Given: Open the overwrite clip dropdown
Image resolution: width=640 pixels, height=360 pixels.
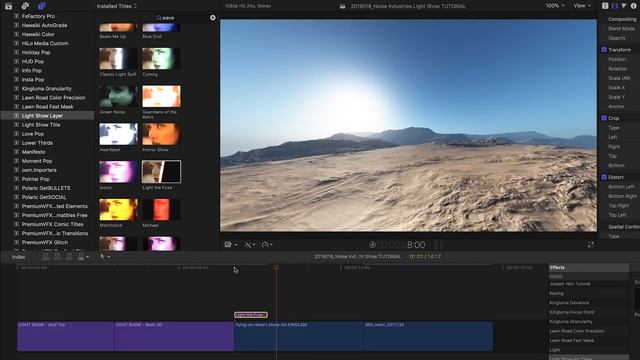Looking at the screenshot, I should click(x=83, y=257).
